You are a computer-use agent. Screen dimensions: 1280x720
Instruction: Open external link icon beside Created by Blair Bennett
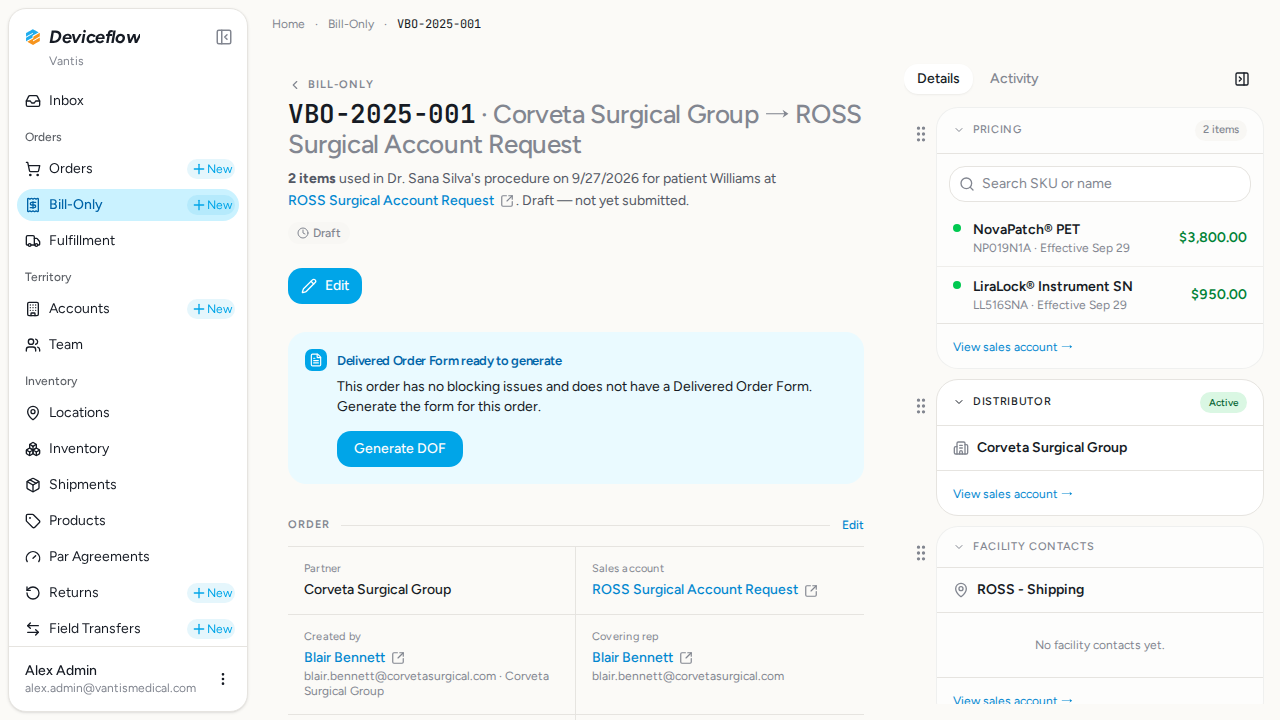coord(398,658)
